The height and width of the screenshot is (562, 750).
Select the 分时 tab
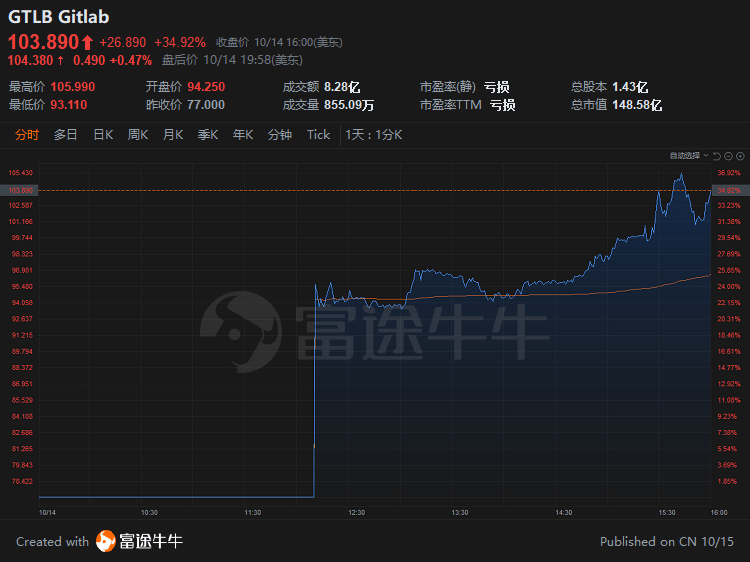click(27, 135)
